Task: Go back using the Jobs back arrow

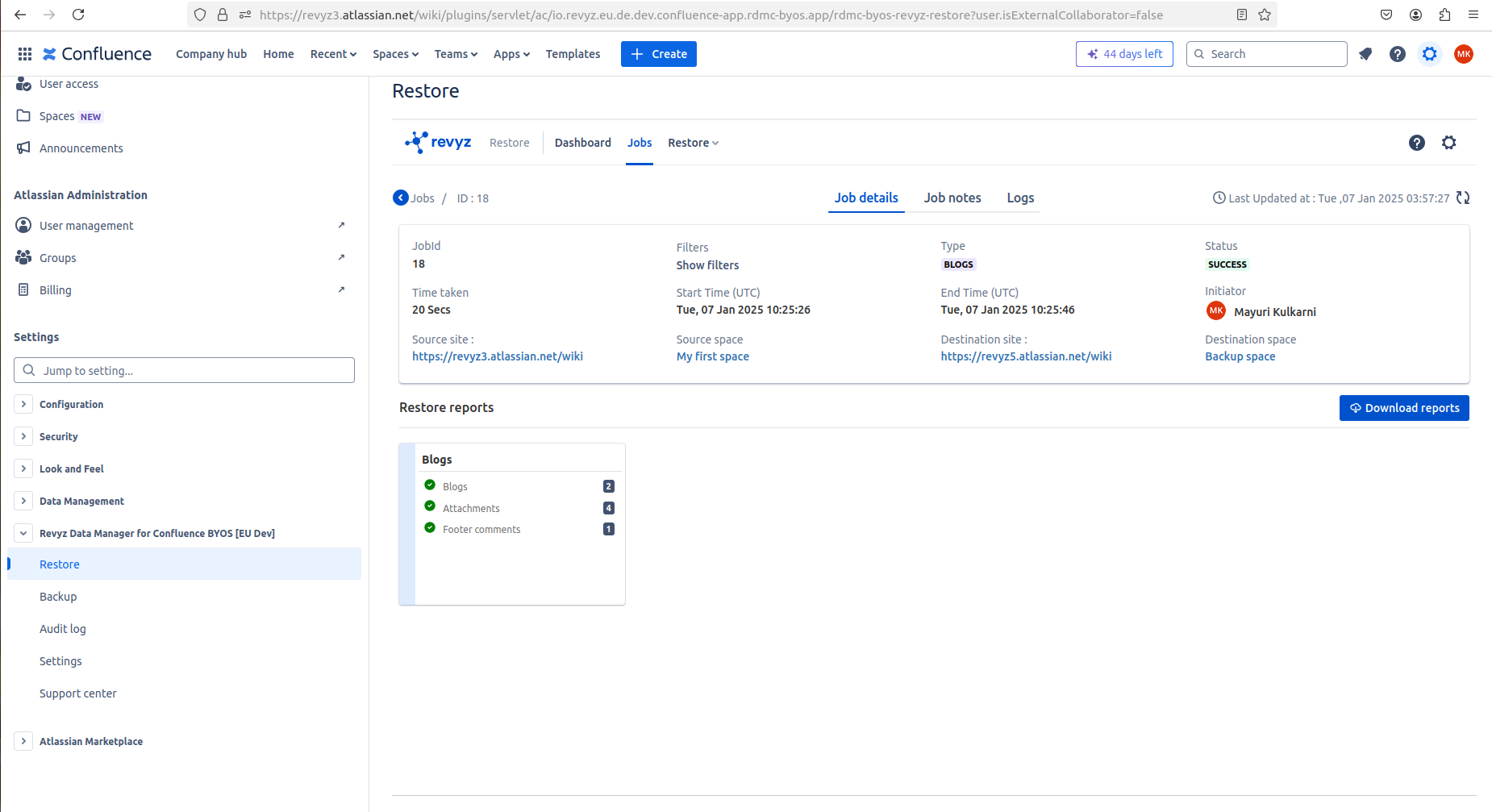Action: pyautogui.click(x=401, y=198)
